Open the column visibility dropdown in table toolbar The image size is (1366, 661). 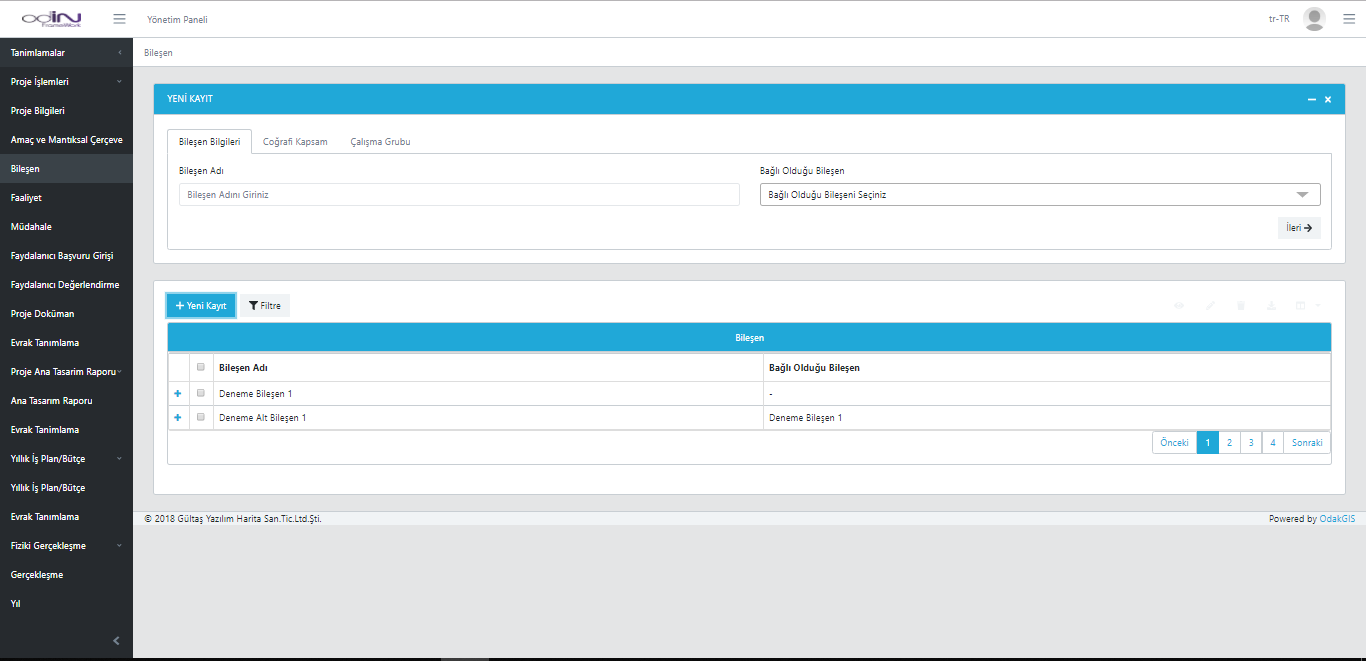(x=1307, y=306)
